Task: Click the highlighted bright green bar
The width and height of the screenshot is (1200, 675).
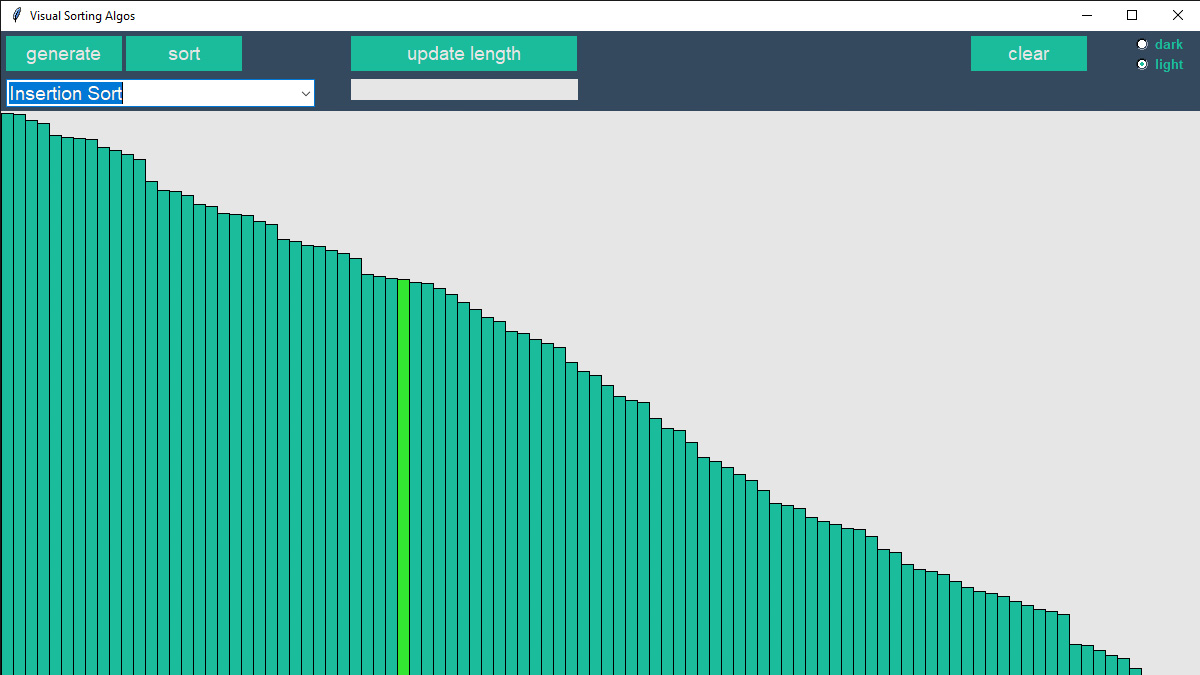Action: 403,480
